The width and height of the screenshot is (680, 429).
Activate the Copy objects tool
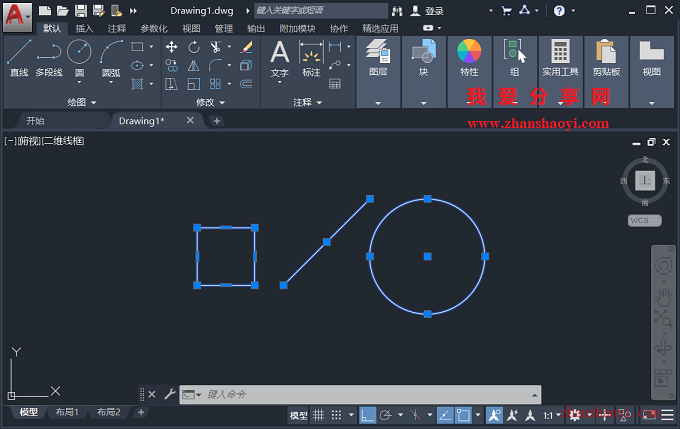coord(171,65)
